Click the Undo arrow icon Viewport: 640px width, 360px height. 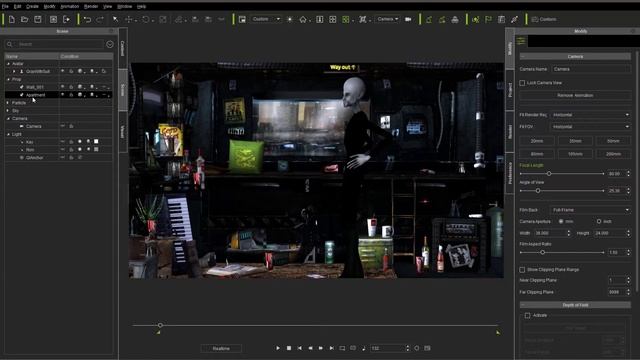(x=87, y=19)
